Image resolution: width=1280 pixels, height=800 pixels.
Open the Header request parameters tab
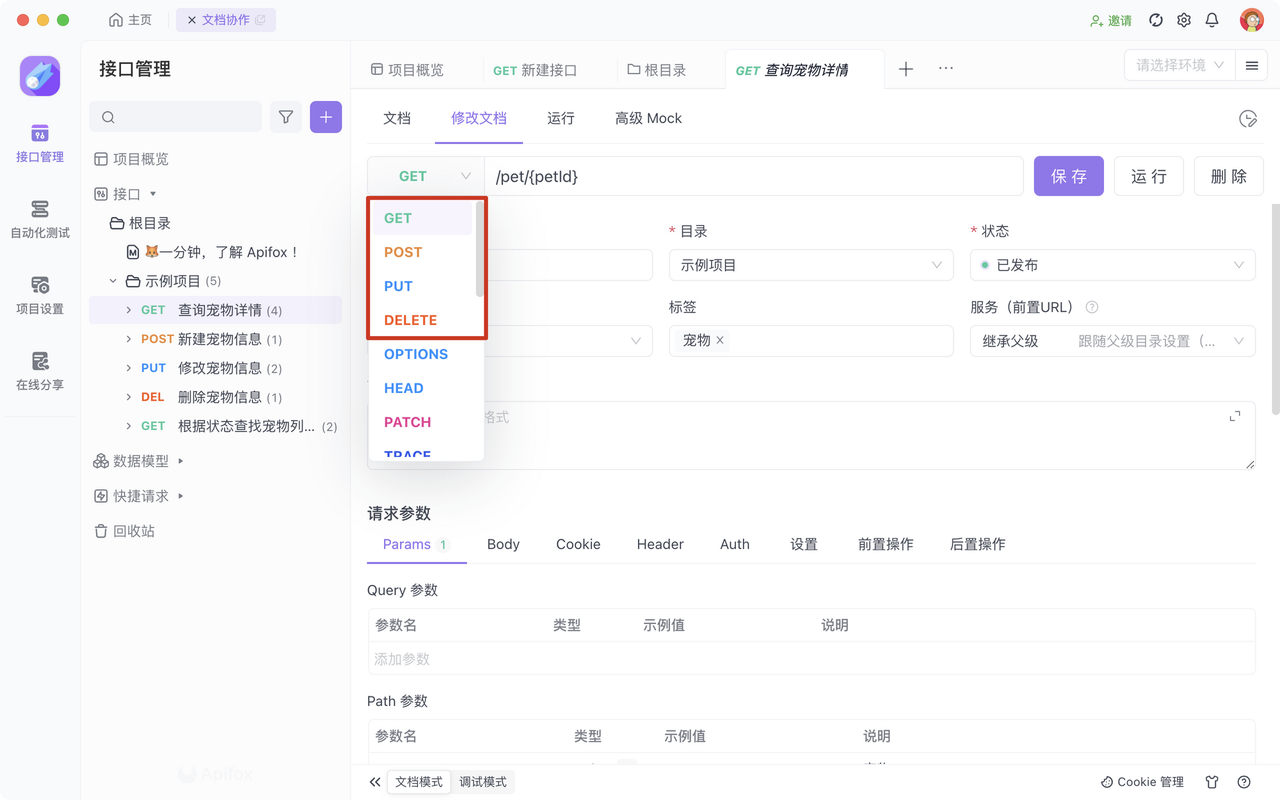tap(660, 544)
